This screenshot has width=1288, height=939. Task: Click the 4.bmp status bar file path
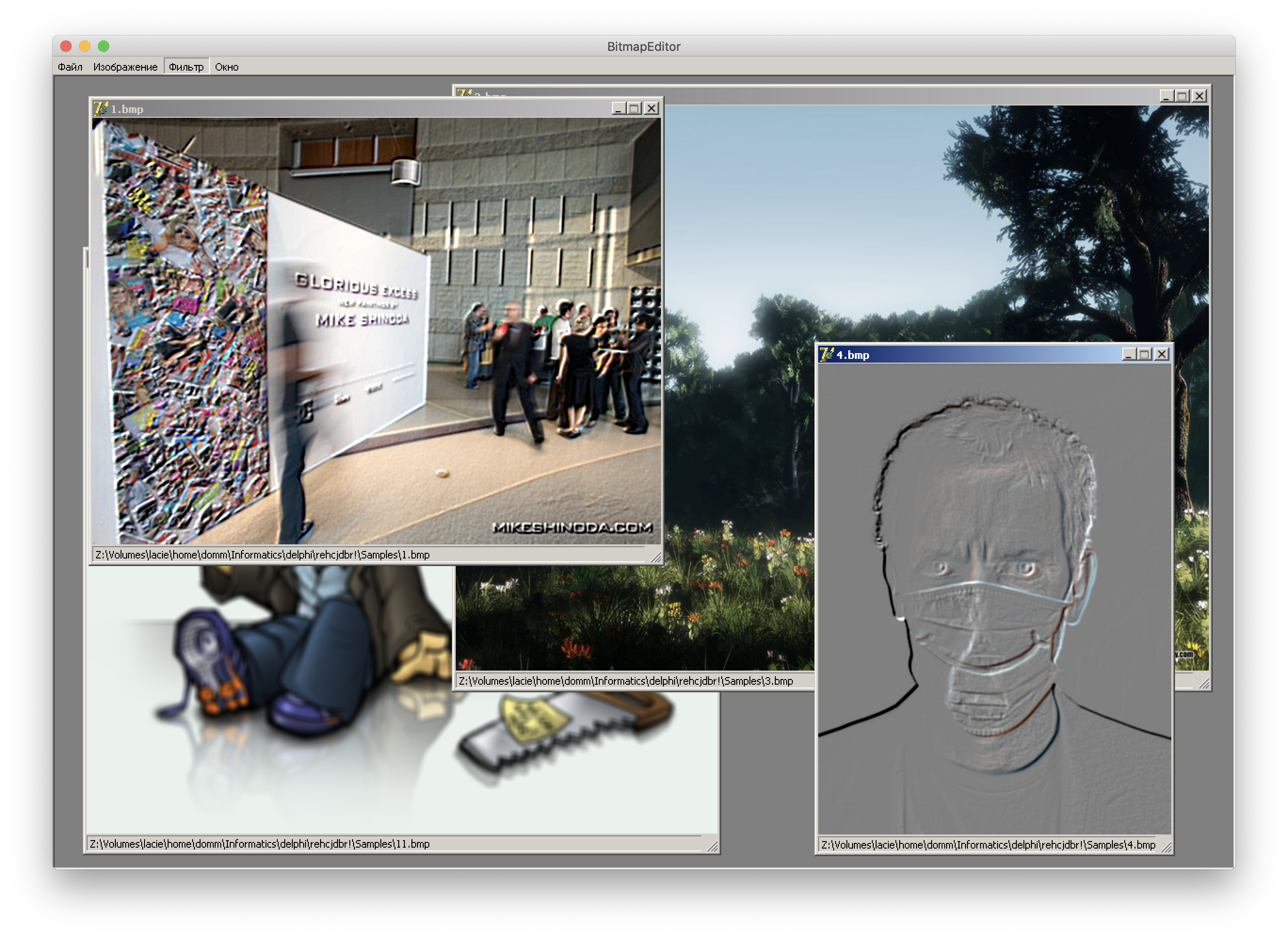pos(988,845)
